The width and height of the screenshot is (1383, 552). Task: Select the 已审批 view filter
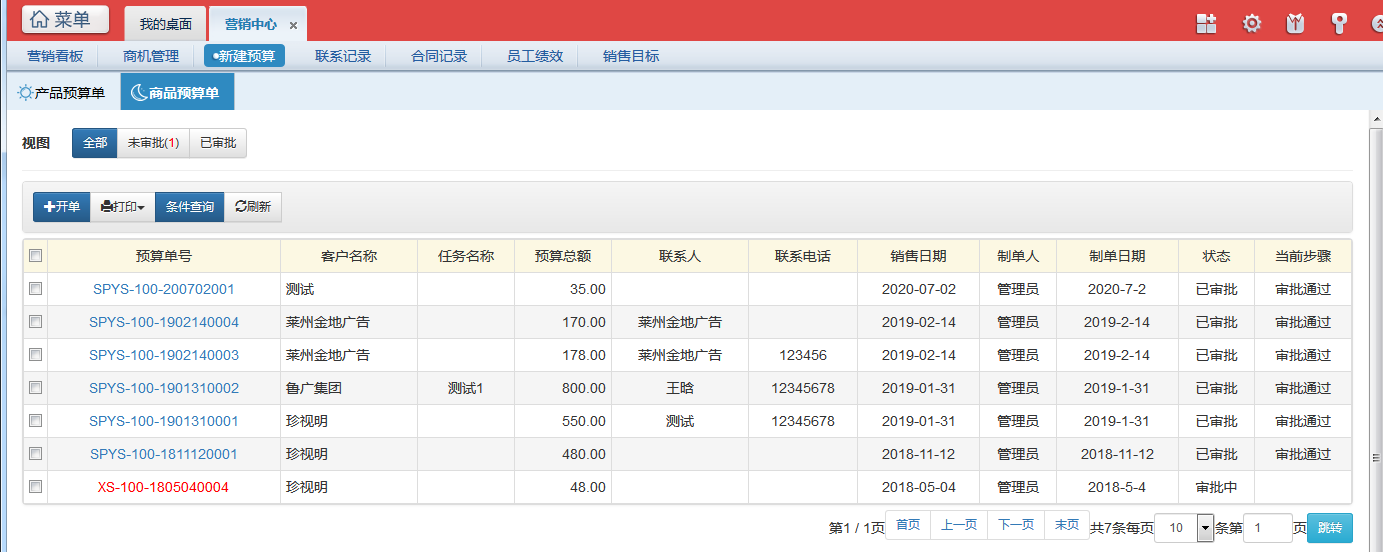pyautogui.click(x=218, y=143)
